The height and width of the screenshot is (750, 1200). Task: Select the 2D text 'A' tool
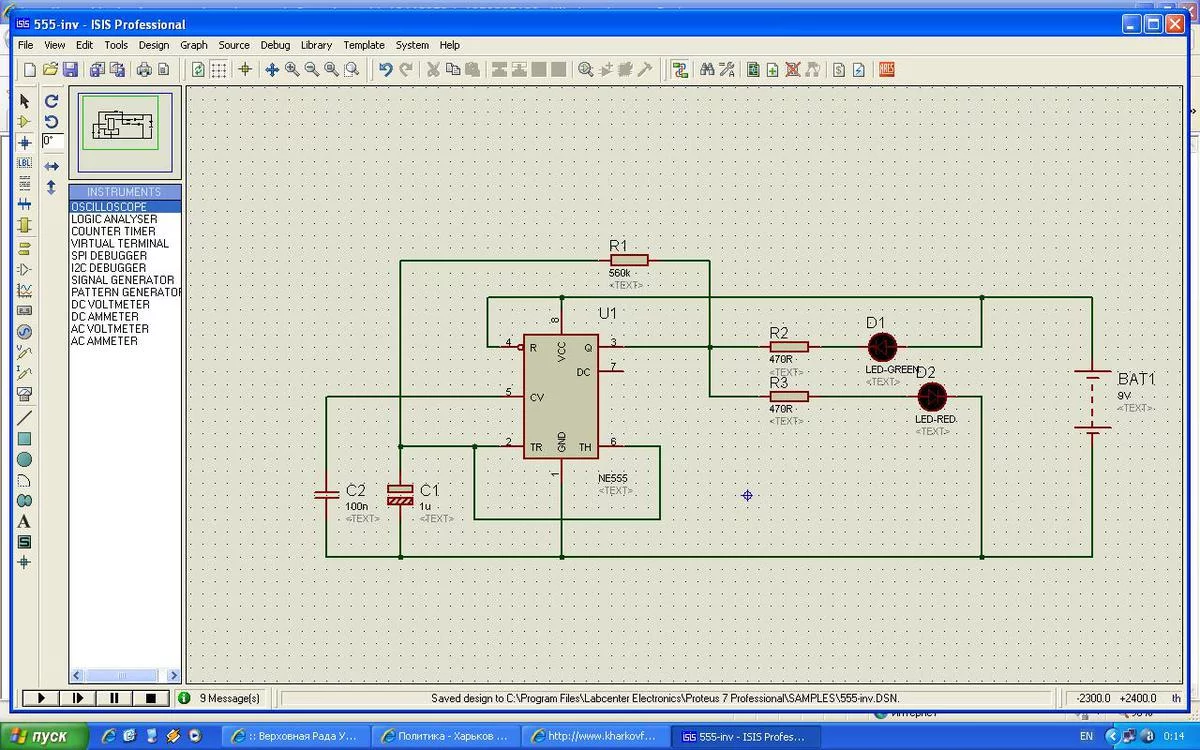point(24,521)
